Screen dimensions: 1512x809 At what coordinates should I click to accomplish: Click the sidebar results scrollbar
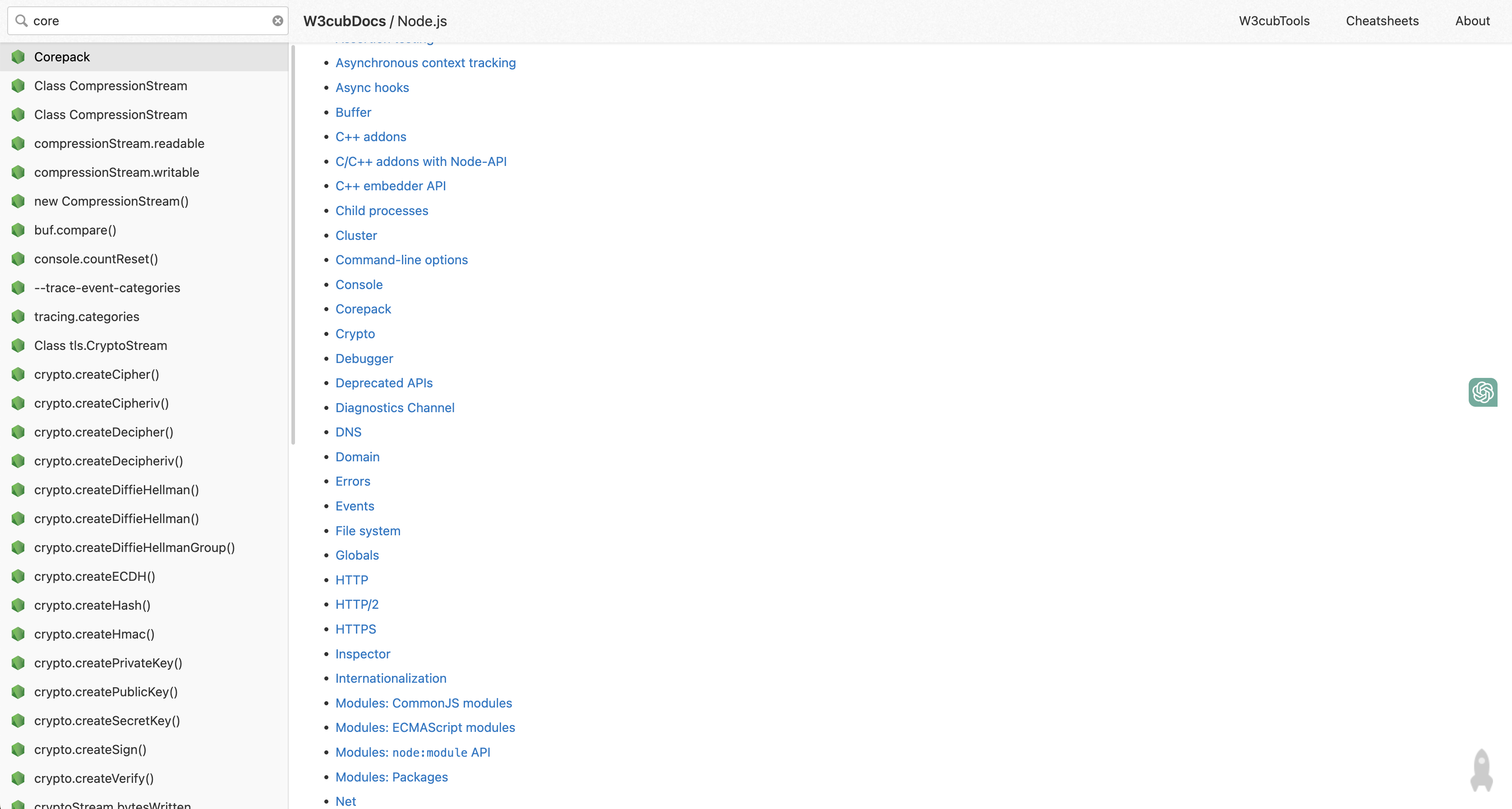(x=293, y=245)
